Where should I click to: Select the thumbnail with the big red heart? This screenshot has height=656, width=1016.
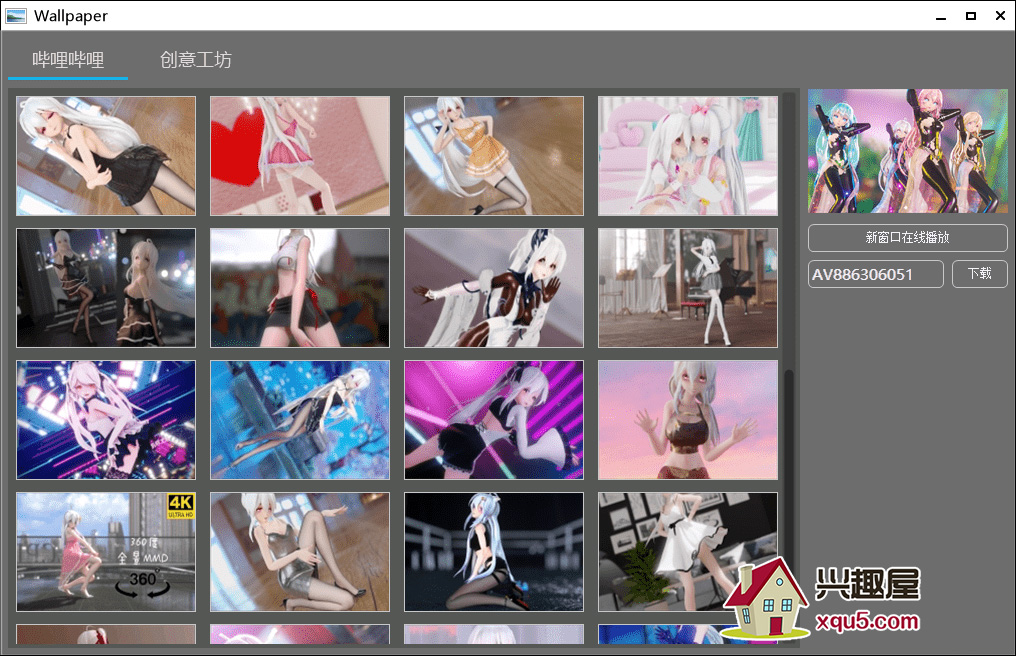tap(300, 156)
